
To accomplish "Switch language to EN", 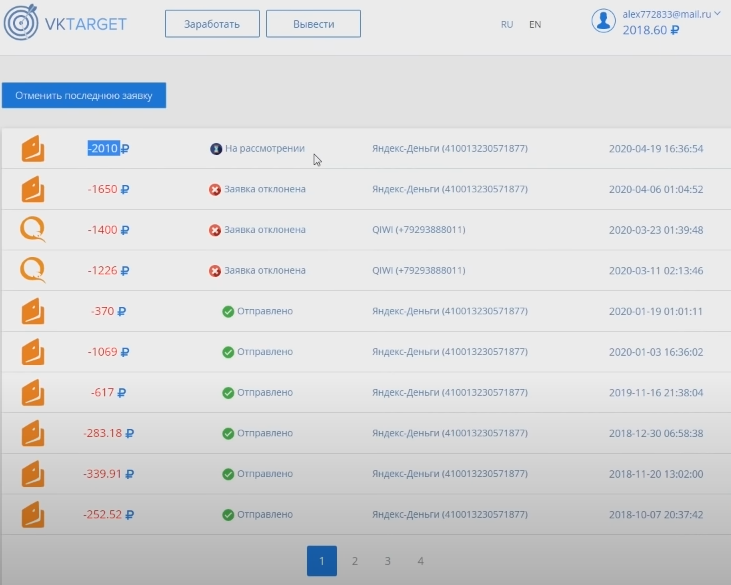I will click(x=535, y=24).
